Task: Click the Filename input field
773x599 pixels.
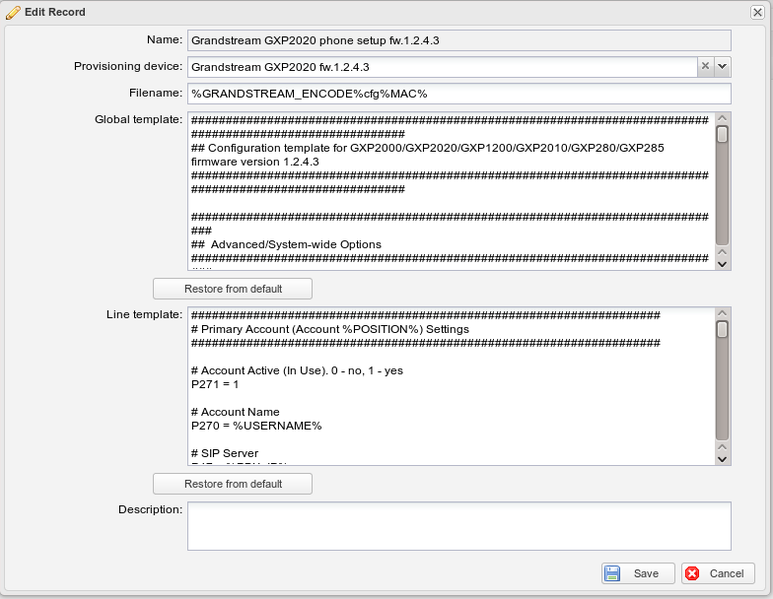Action: tap(459, 94)
